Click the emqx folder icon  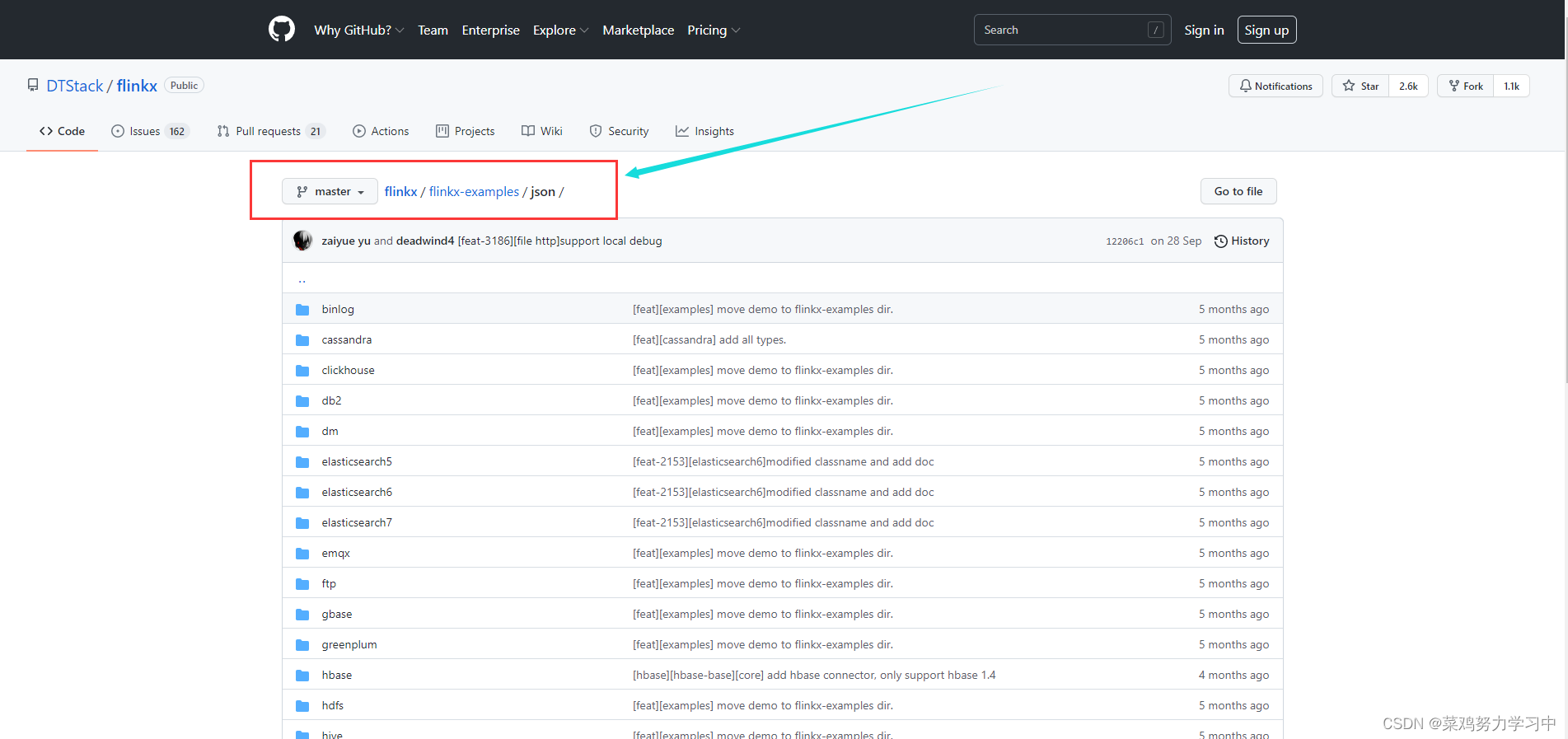302,554
